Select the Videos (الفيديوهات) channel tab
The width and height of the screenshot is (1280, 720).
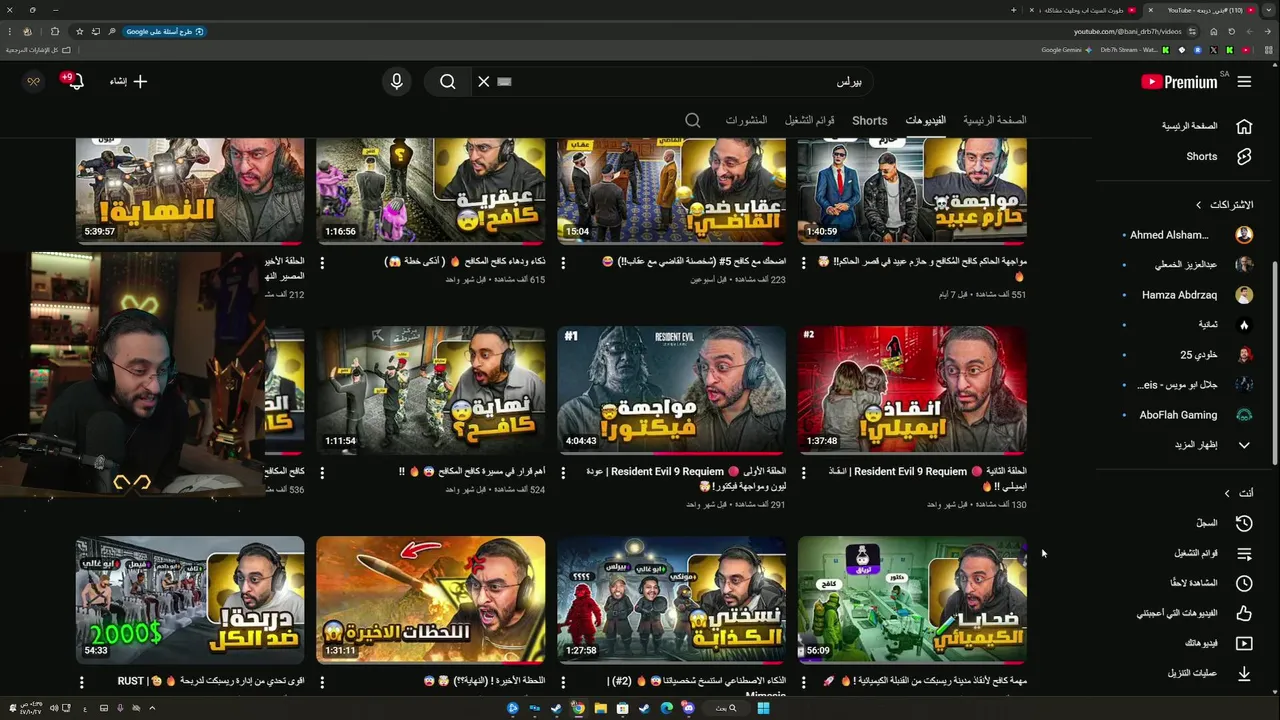(x=925, y=120)
